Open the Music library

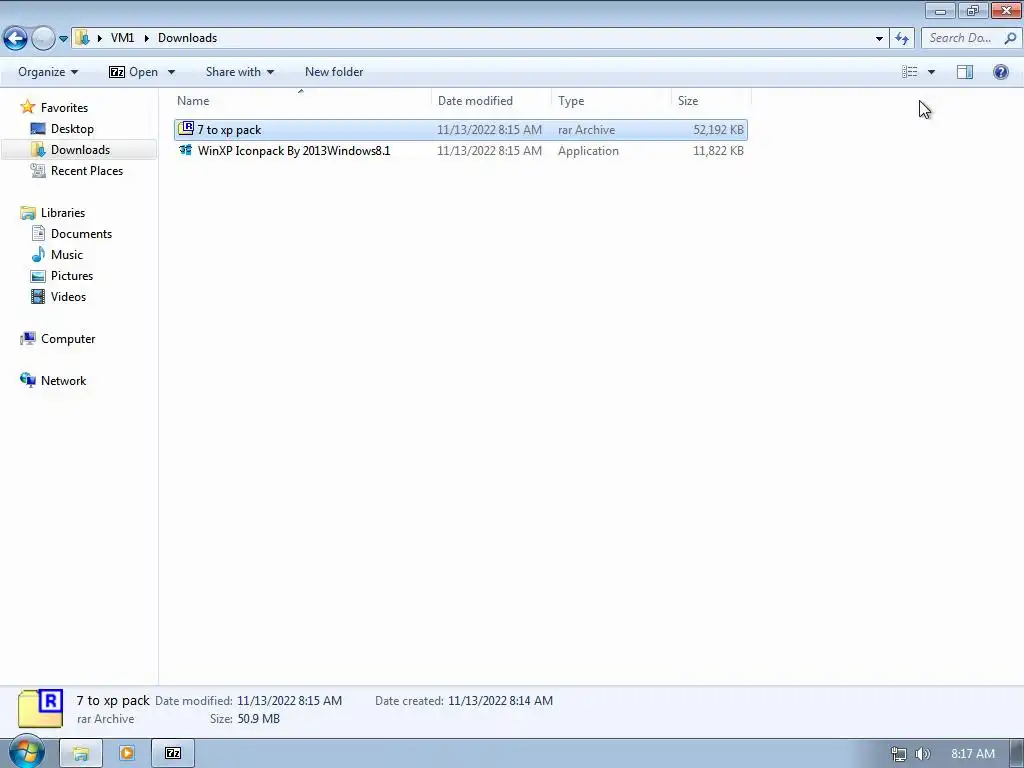click(67, 255)
